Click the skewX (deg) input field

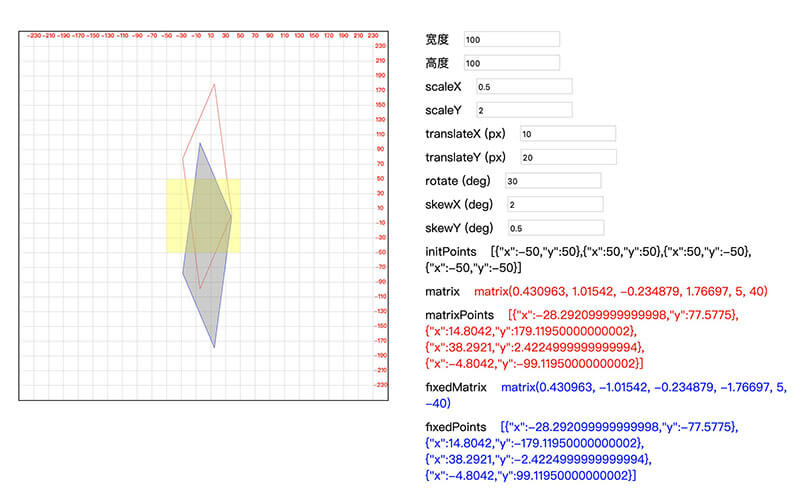(x=555, y=204)
